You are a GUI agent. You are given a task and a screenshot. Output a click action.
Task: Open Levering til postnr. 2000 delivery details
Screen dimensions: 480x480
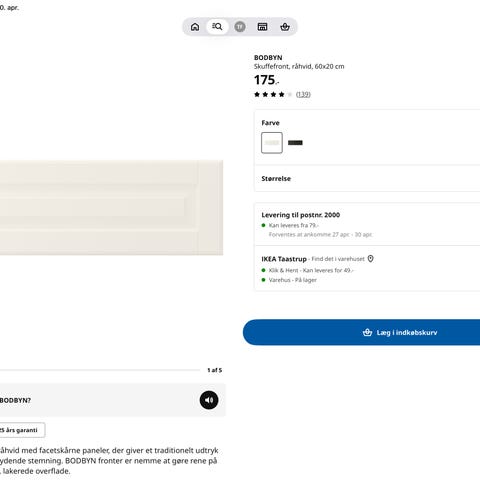(x=367, y=224)
